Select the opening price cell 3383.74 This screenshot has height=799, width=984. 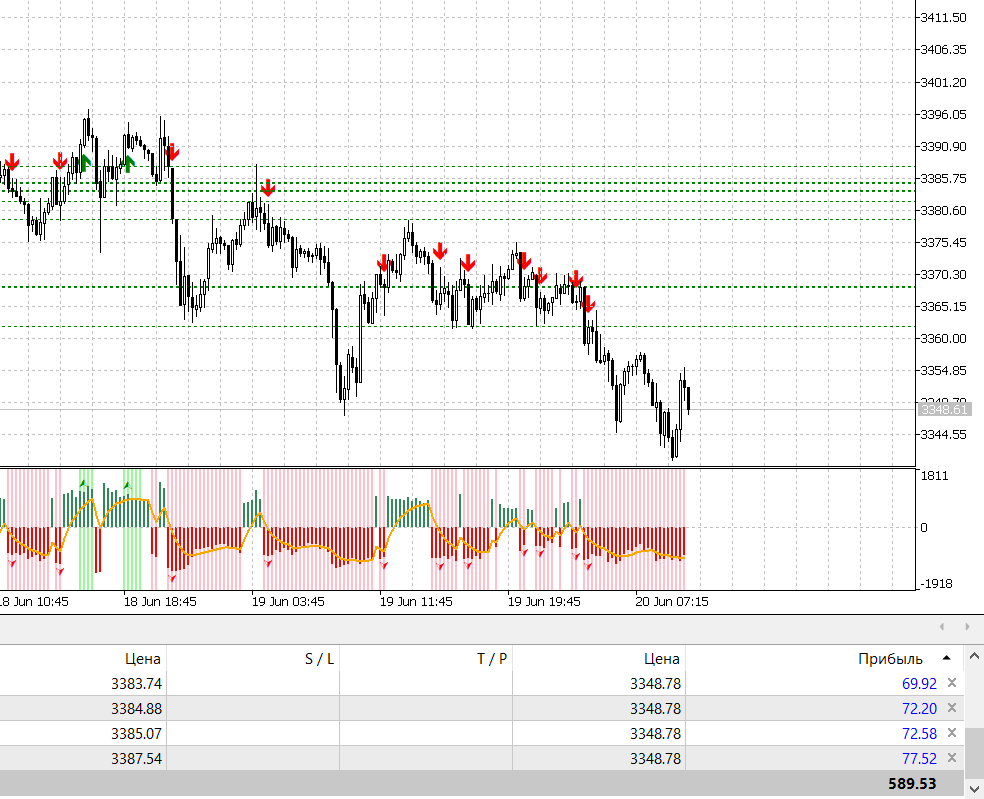[x=133, y=684]
